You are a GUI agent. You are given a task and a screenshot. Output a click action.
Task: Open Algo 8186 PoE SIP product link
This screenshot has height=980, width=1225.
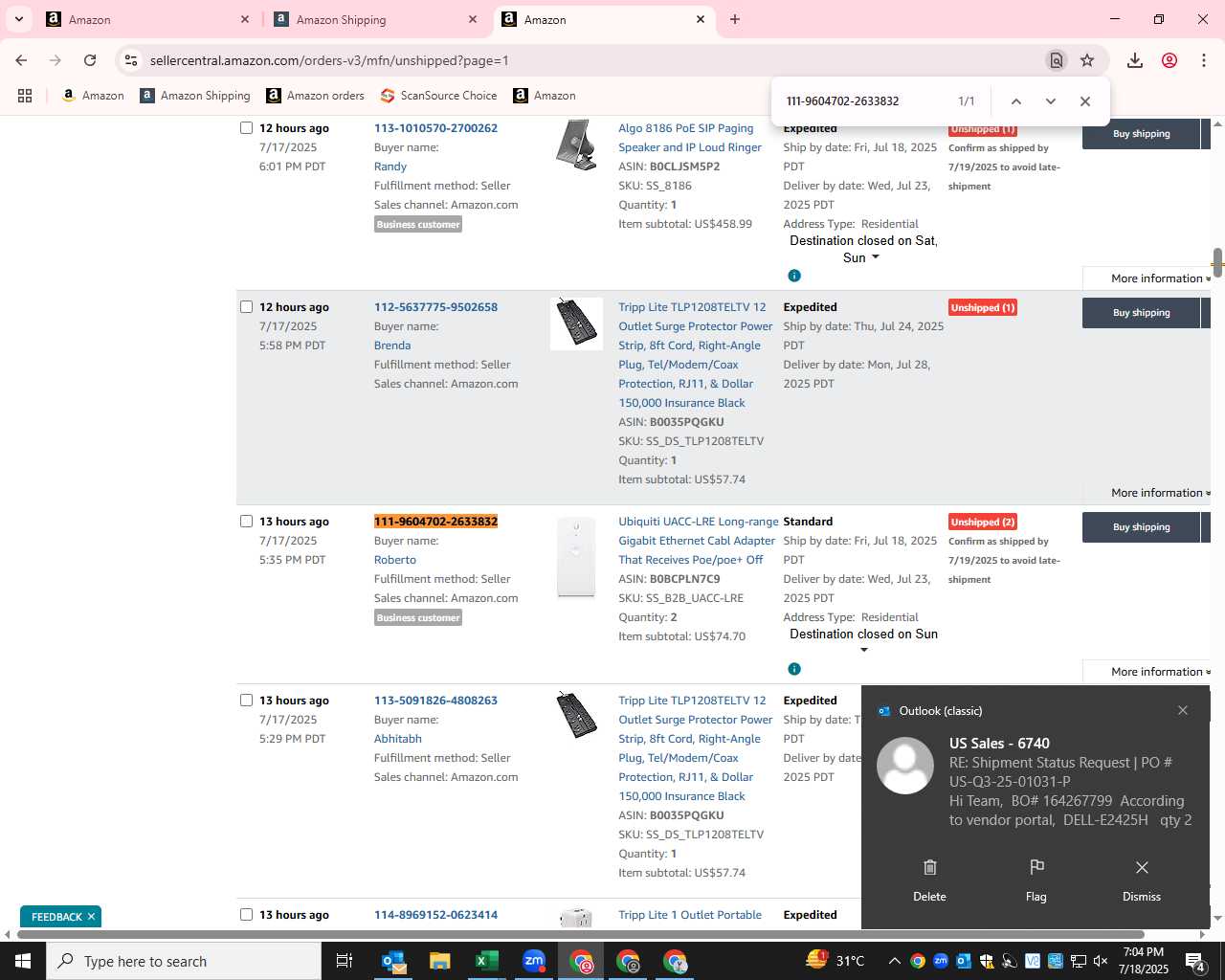[690, 138]
